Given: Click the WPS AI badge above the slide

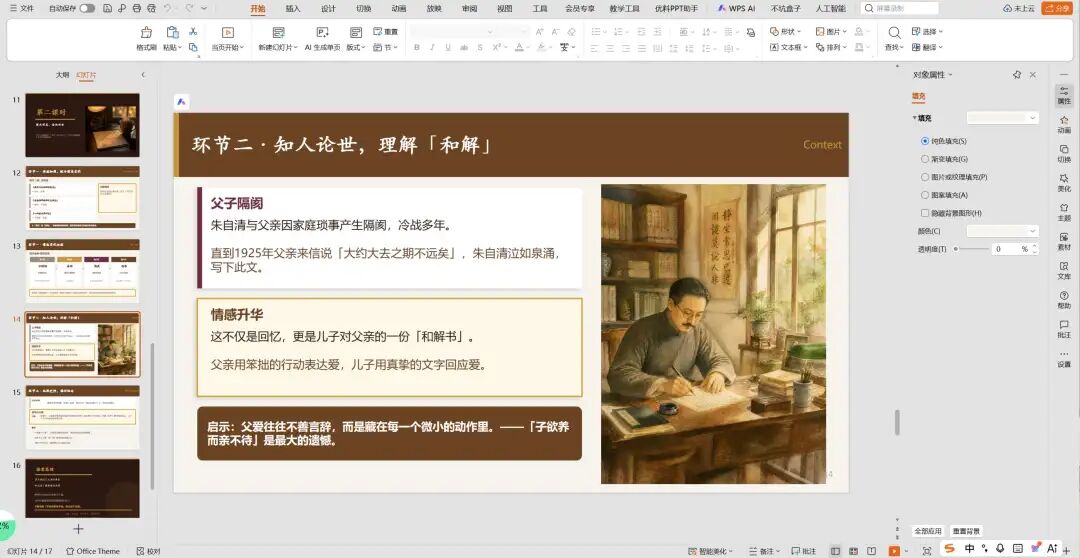Looking at the screenshot, I should (x=181, y=101).
